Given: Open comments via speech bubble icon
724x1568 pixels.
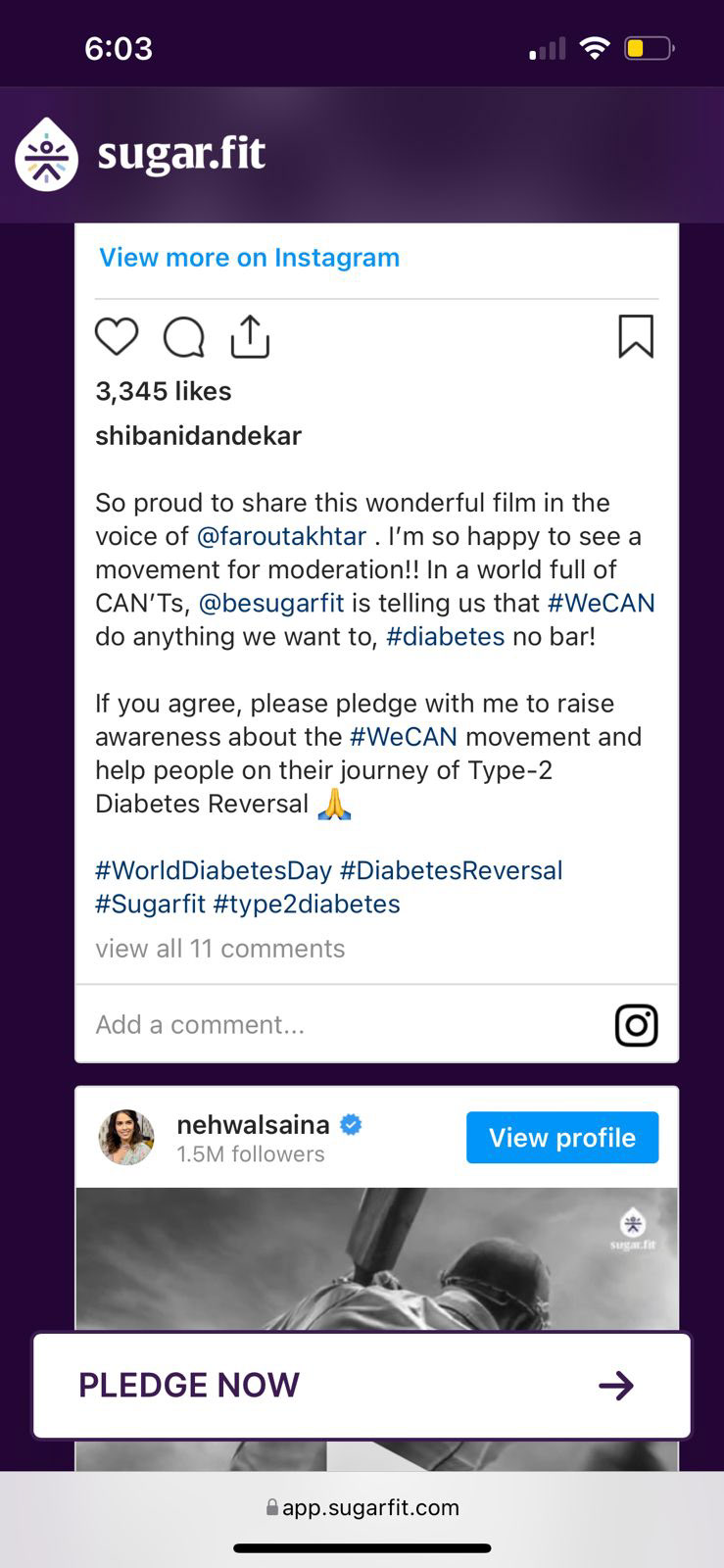Looking at the screenshot, I should tap(183, 337).
